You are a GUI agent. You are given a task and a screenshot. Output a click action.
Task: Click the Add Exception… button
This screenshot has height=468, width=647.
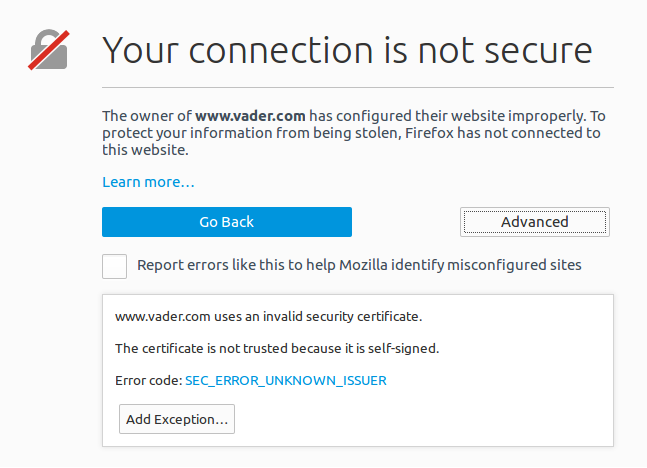pos(177,419)
